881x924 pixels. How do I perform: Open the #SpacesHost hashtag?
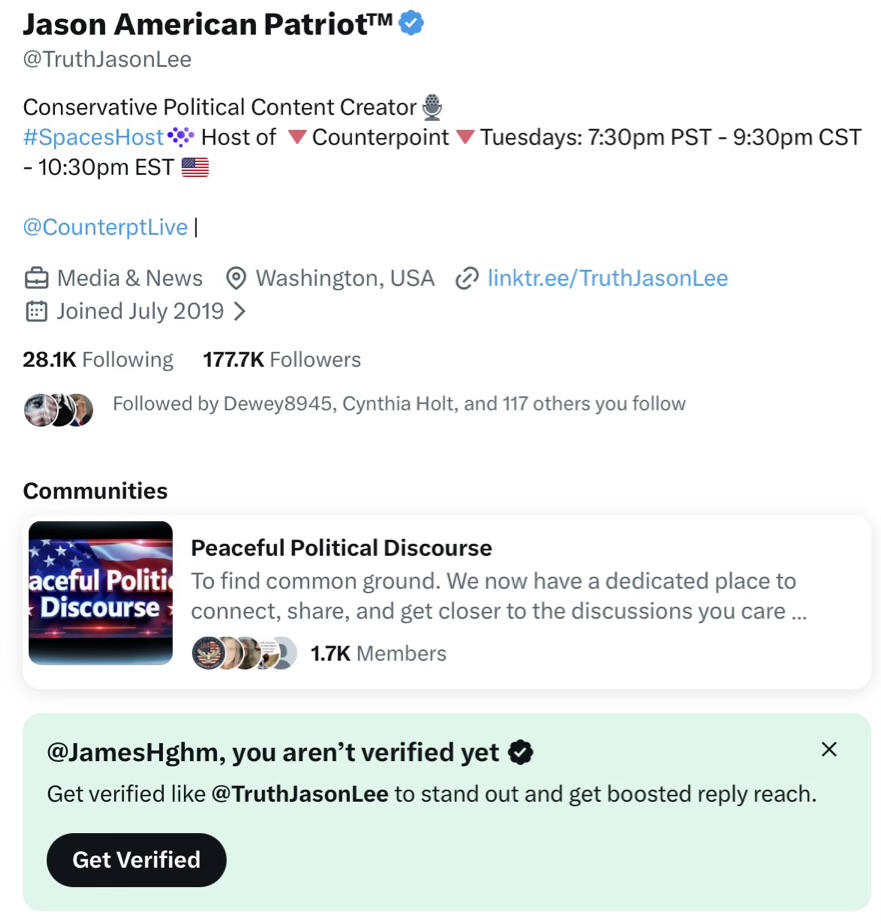93,137
